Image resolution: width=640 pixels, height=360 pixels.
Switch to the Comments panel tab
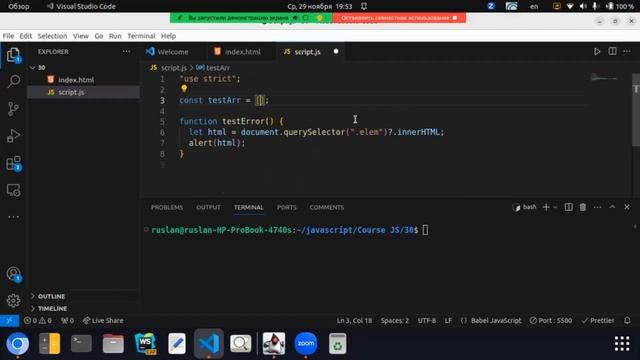pos(327,207)
